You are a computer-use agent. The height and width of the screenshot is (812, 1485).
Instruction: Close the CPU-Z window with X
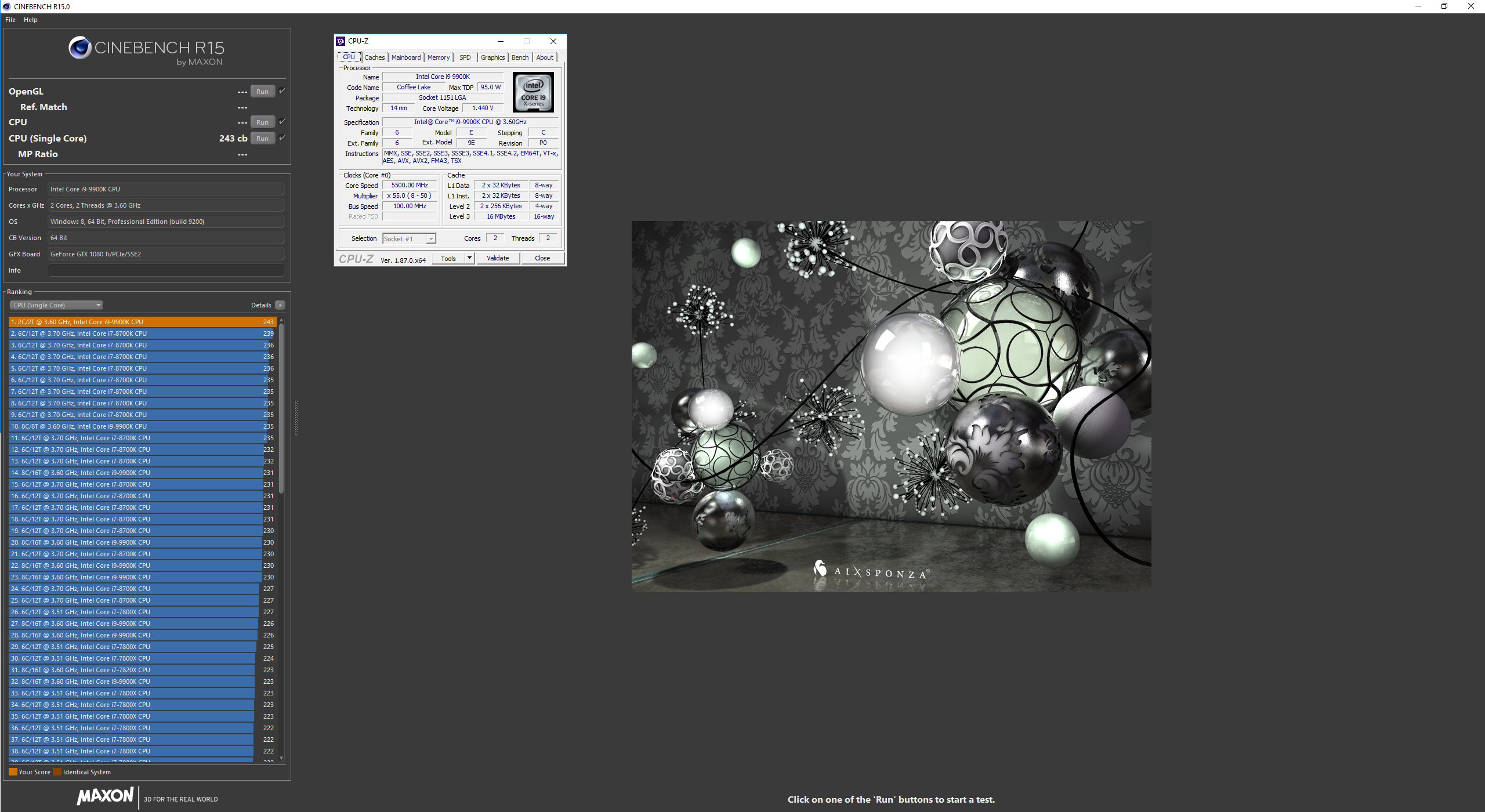pos(553,41)
